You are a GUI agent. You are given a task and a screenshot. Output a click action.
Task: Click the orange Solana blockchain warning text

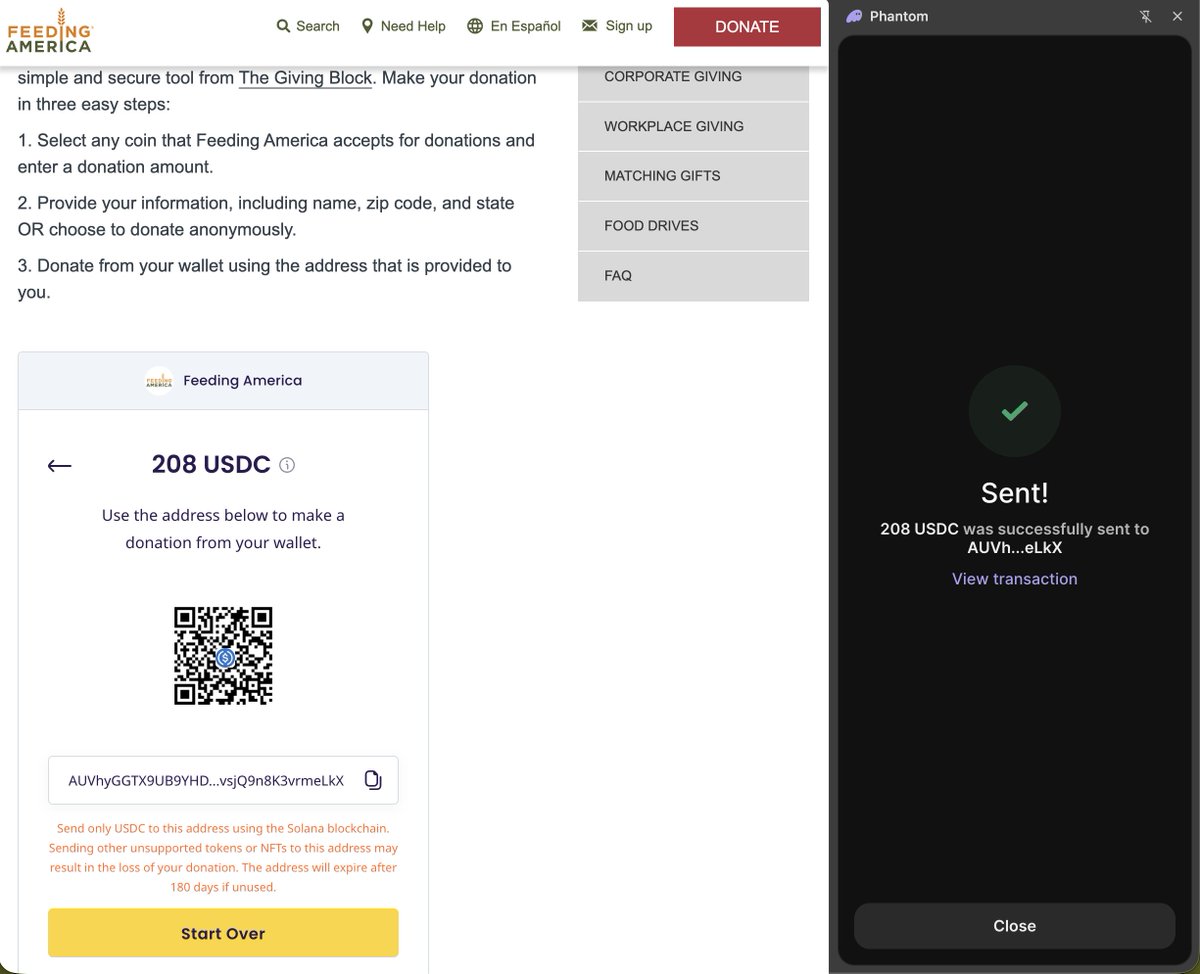[223, 858]
